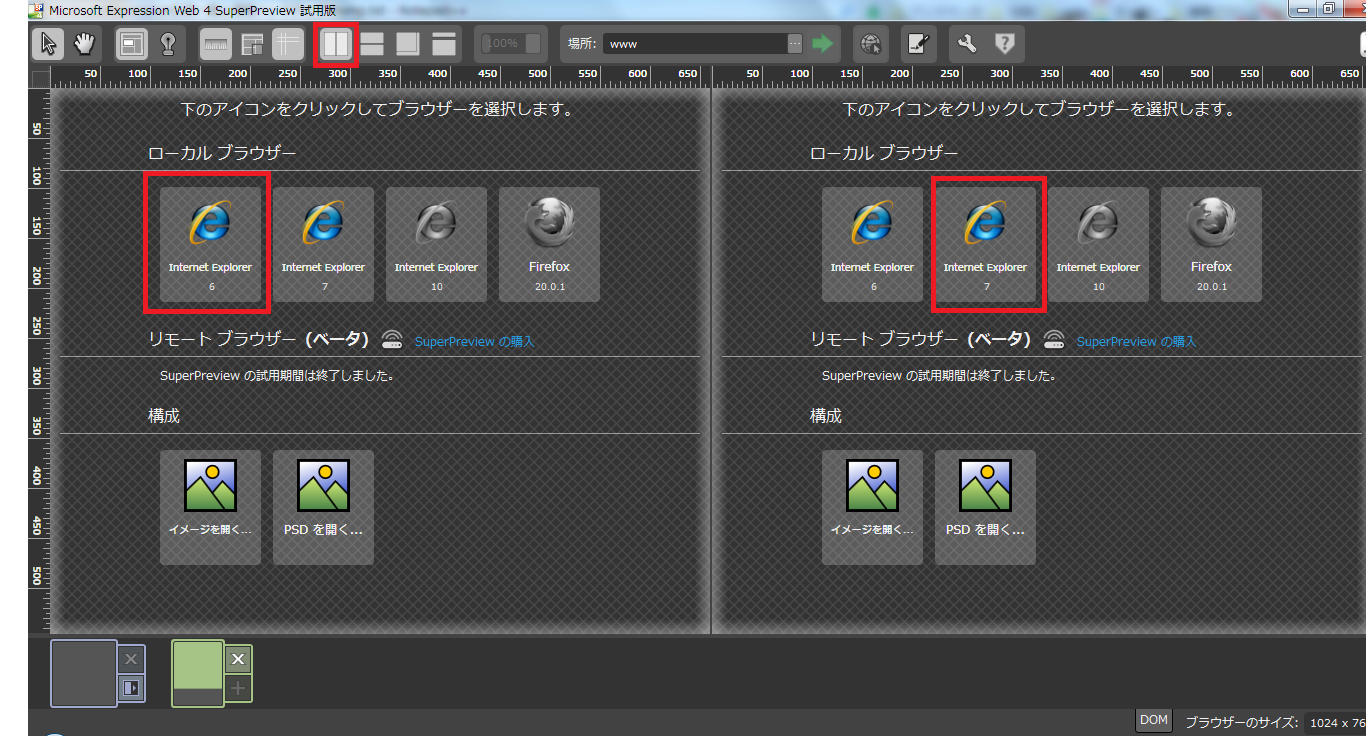Choose Internet Explorer 6 in right pane
The width and height of the screenshot is (1366, 736).
(872, 244)
